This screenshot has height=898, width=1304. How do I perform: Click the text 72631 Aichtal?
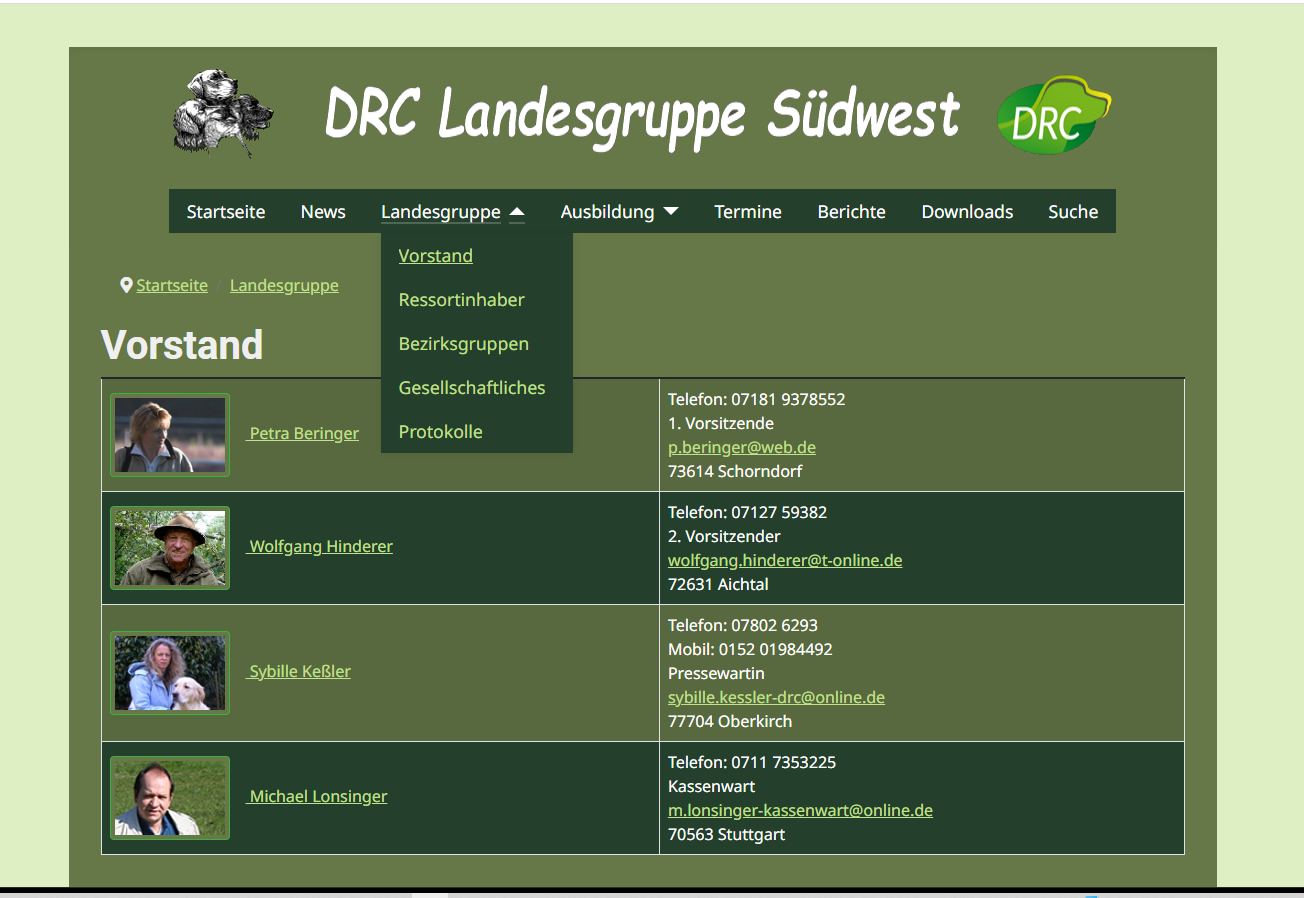click(718, 585)
